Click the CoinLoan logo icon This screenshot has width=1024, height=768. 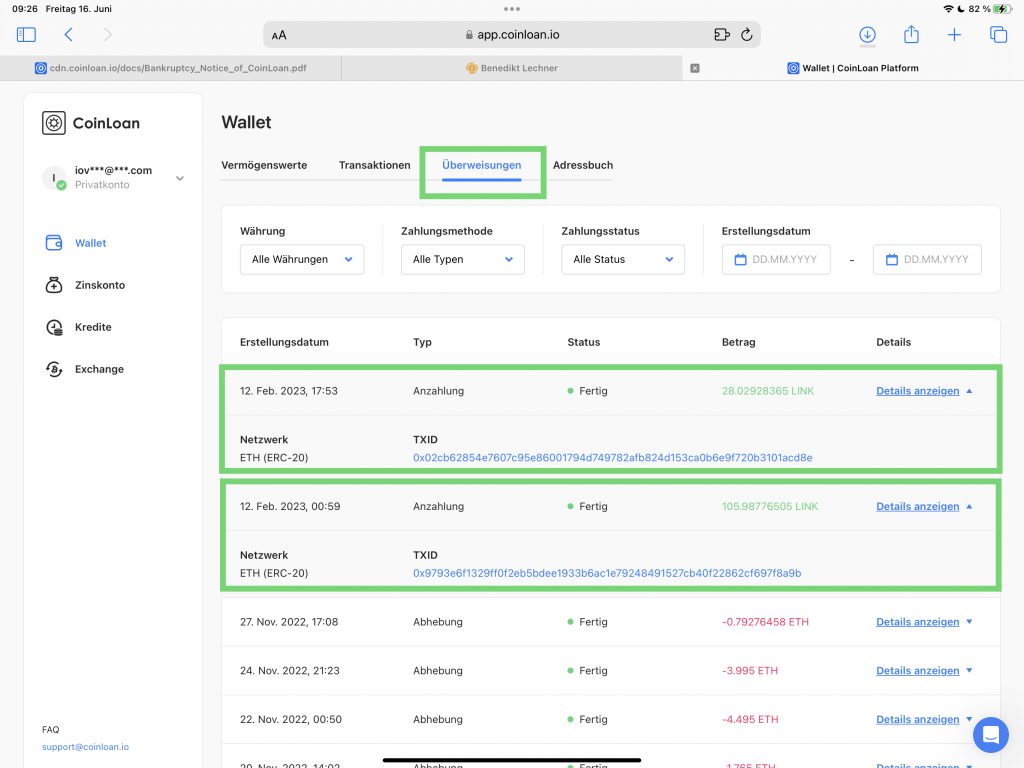(x=54, y=123)
